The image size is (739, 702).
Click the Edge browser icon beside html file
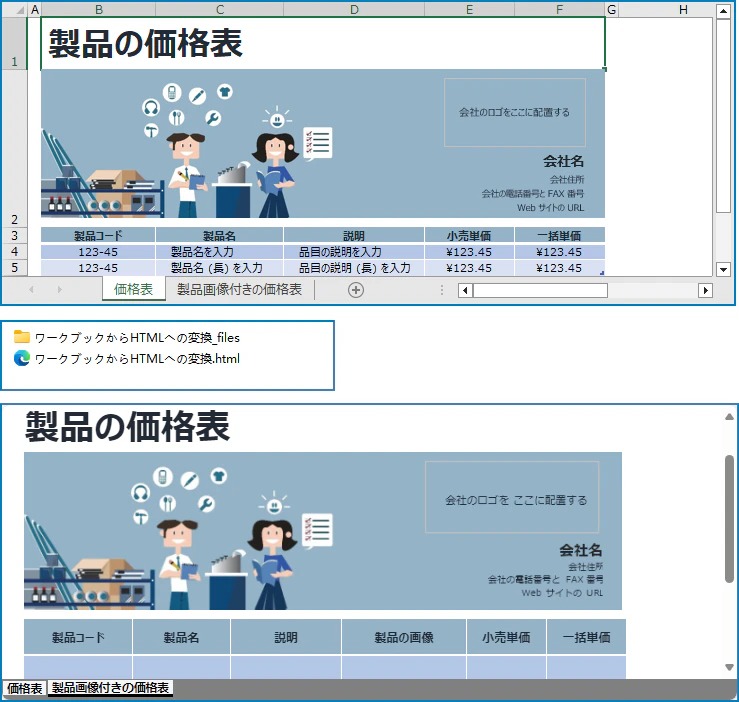(x=22, y=358)
